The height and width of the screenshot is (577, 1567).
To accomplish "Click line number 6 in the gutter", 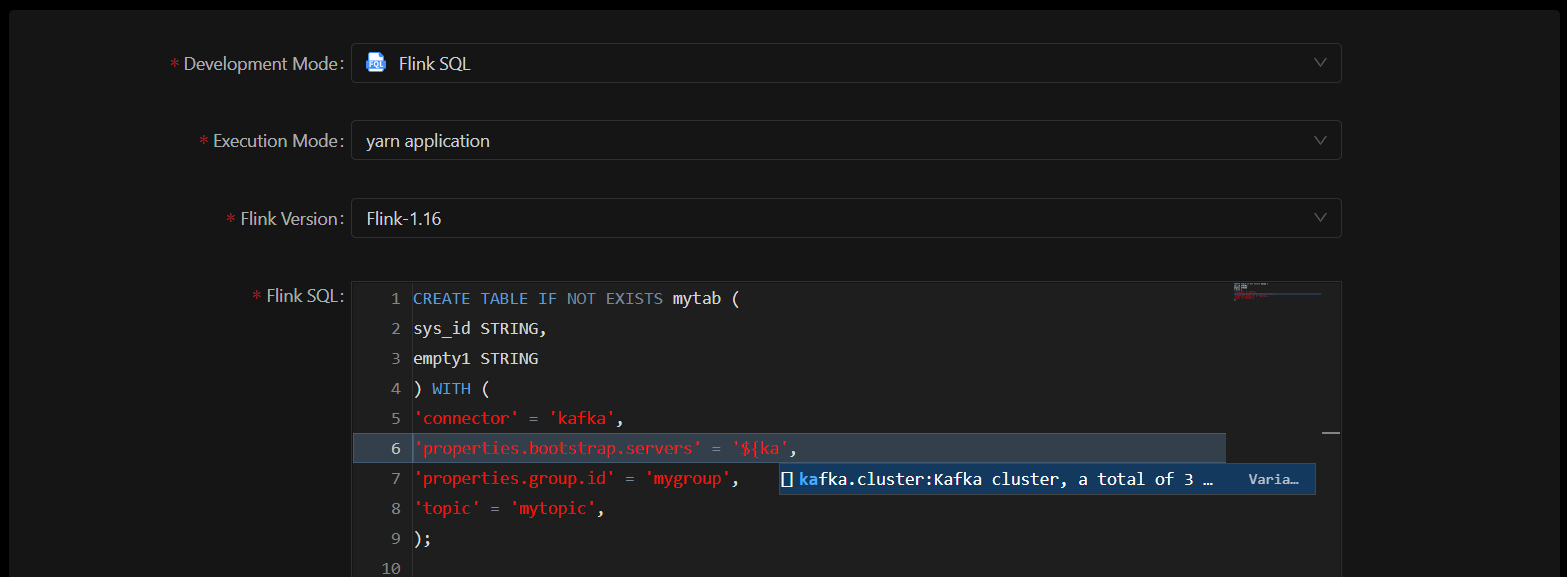I will 395,449.
